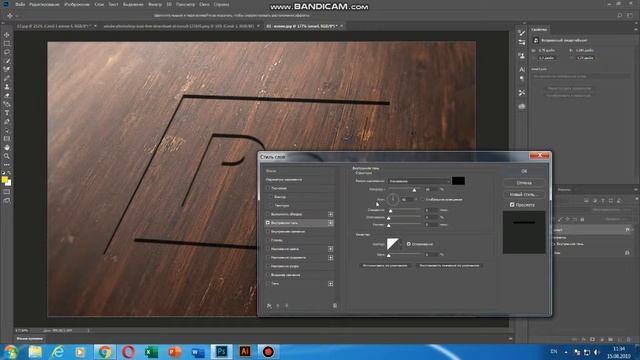The width and height of the screenshot is (640, 360).
Task: Click the Inner Shadow opacity slider handle
Action: pyautogui.click(x=414, y=190)
